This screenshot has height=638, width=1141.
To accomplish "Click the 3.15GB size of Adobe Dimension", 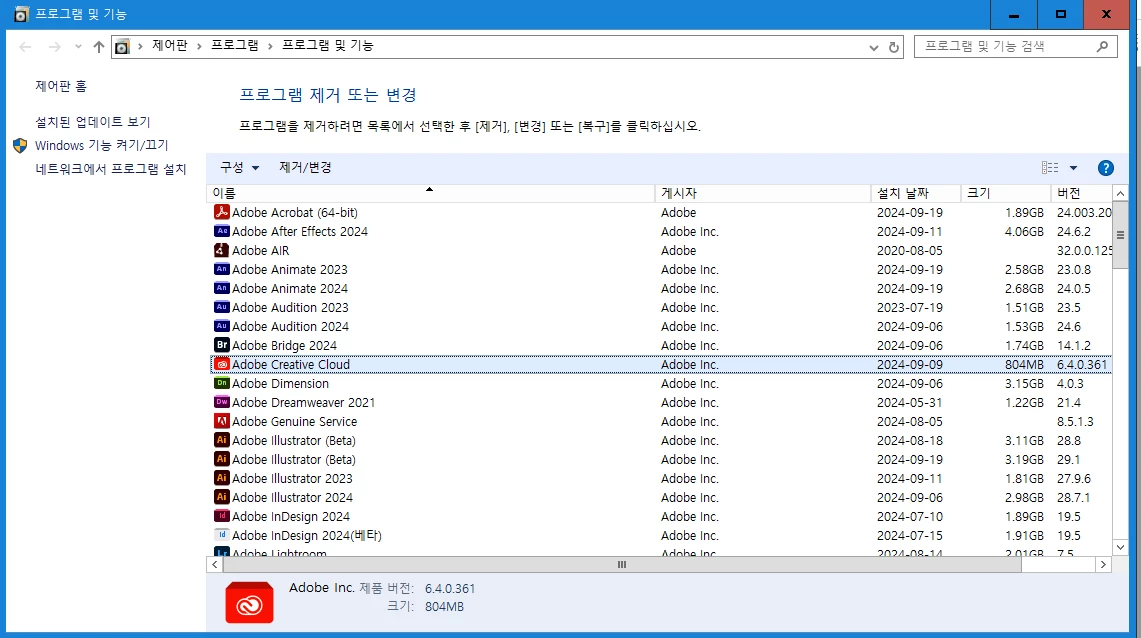I will [1024, 383].
